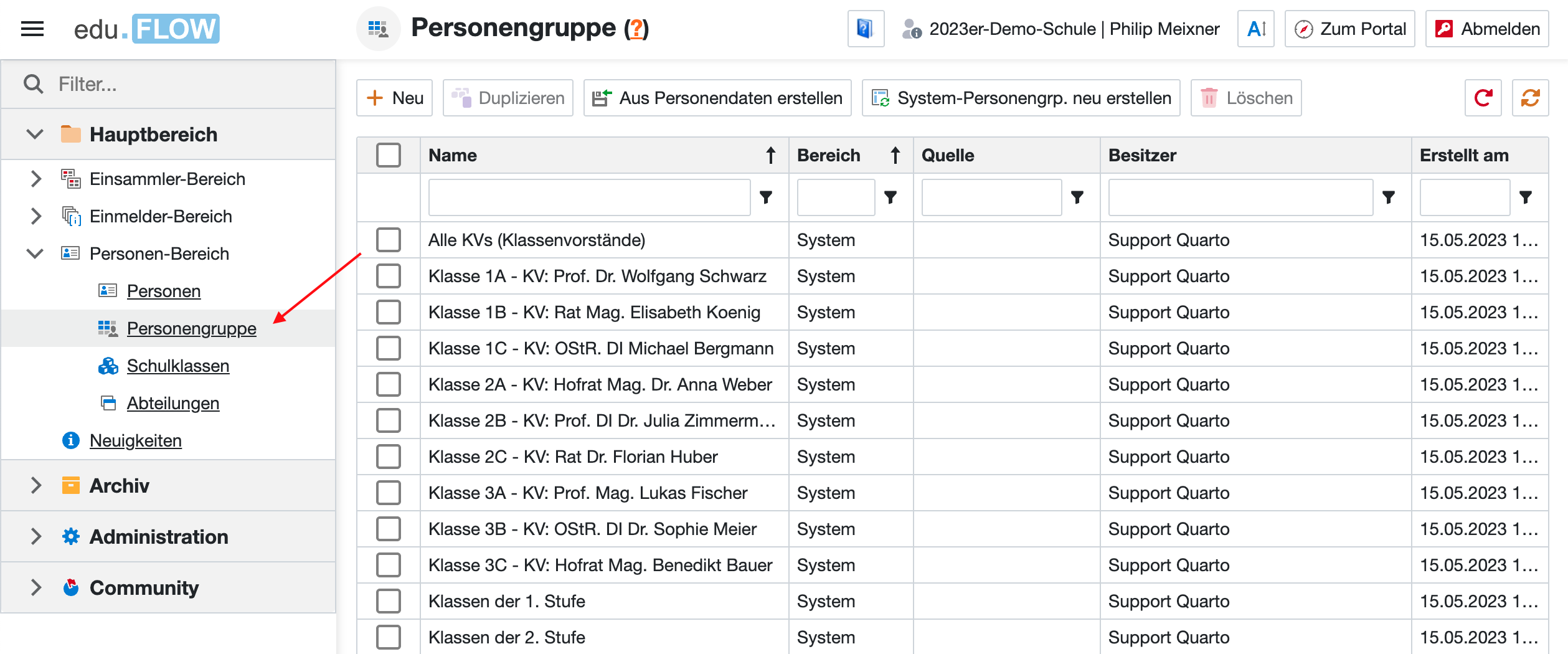Open Schulklassen in the sidebar
The height and width of the screenshot is (654, 1568).
pyautogui.click(x=177, y=366)
